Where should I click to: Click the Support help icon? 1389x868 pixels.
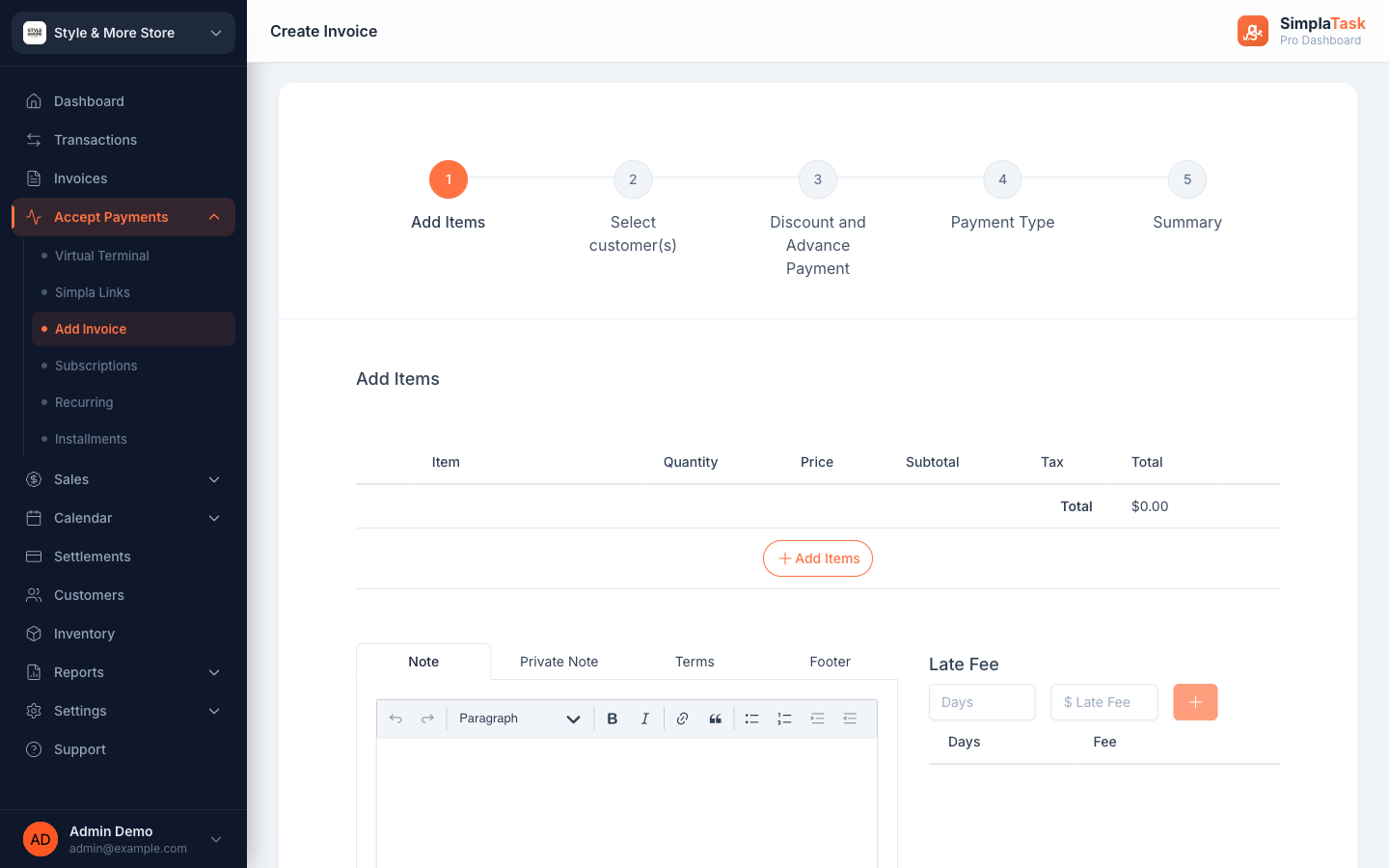(x=34, y=749)
